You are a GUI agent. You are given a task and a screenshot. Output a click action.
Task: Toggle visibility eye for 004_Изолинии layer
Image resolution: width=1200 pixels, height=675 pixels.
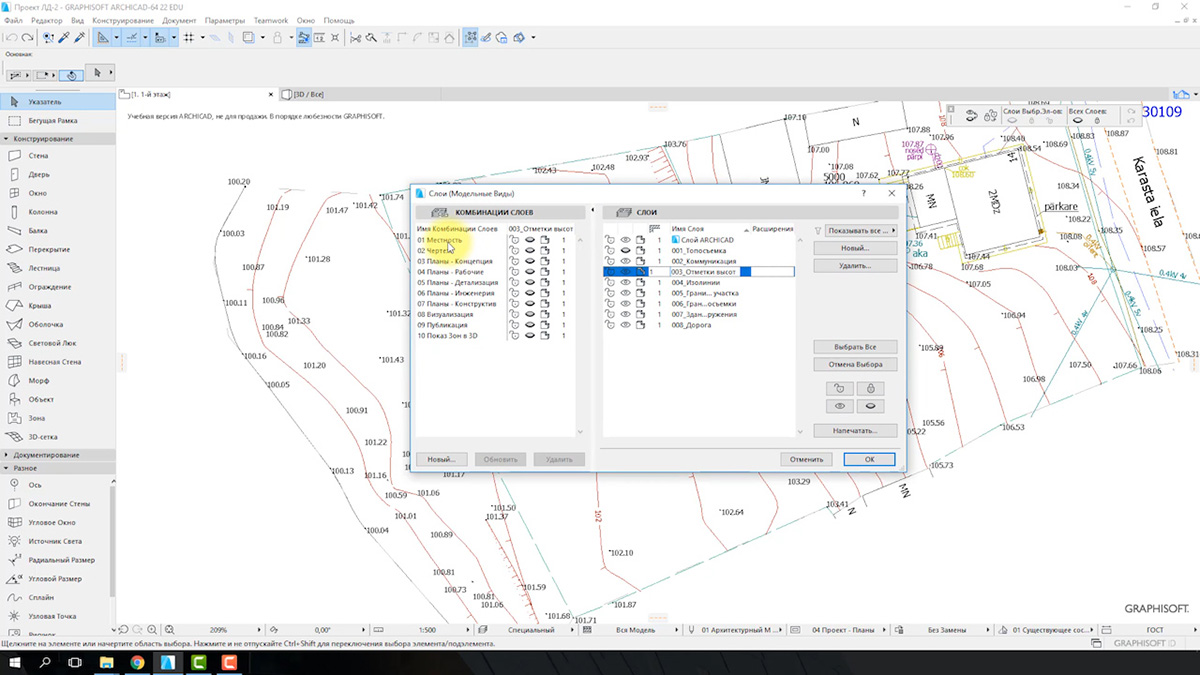tap(626, 283)
